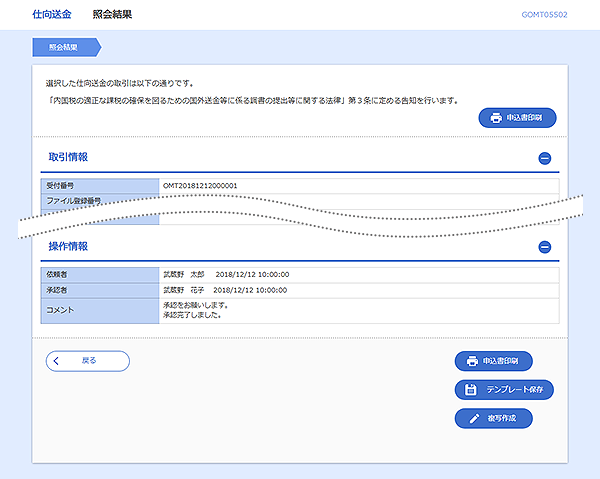Click the printer icon in the bottom 申込書印刷 button

coord(471,361)
